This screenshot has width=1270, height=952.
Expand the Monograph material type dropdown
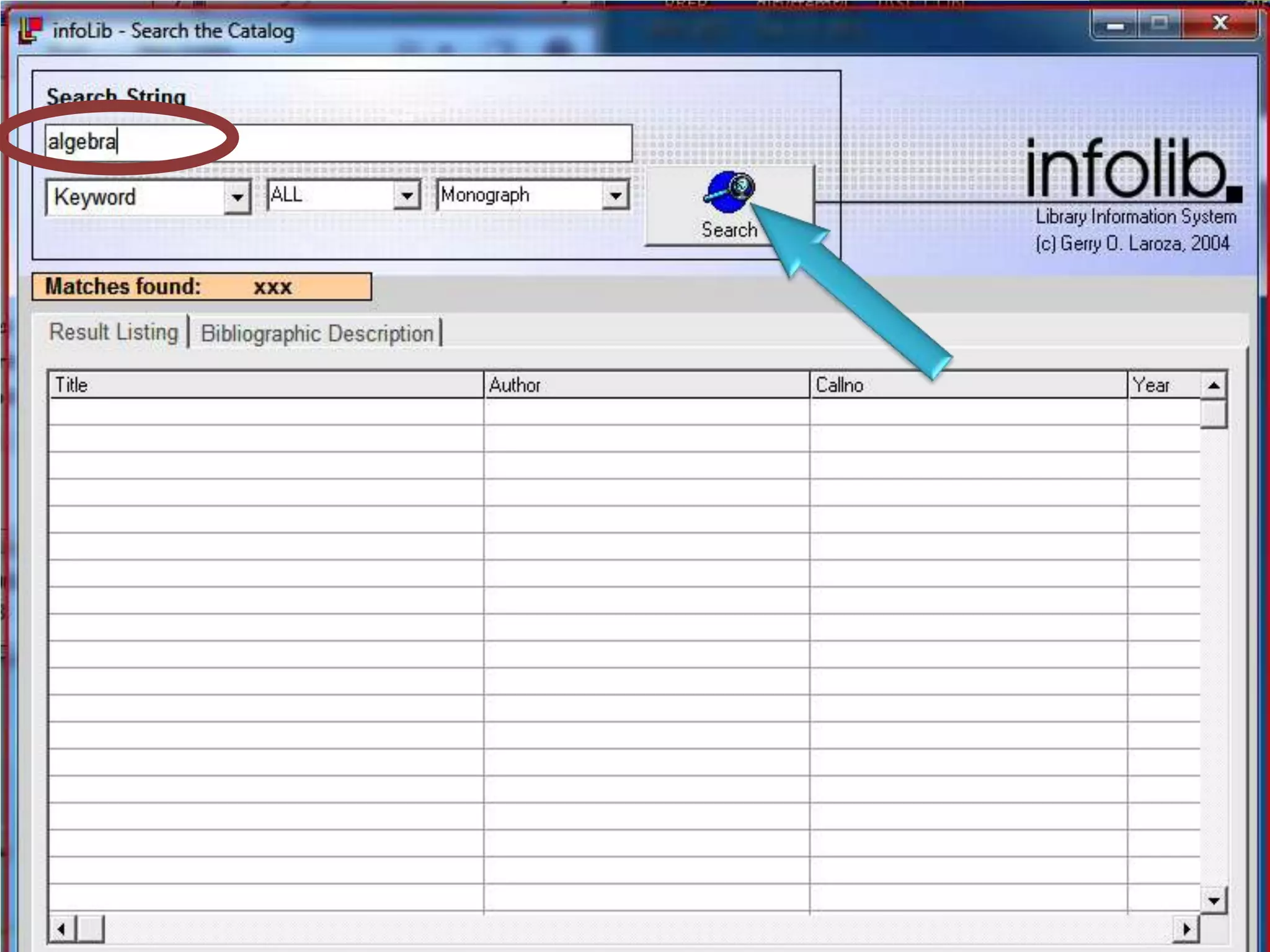pos(615,196)
